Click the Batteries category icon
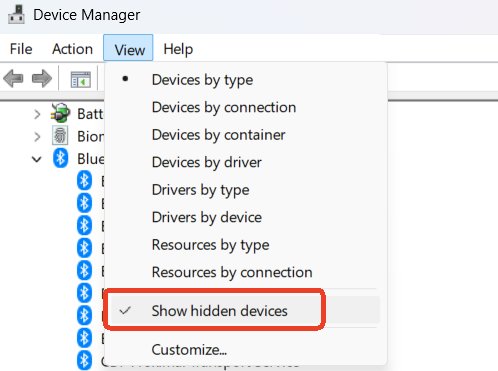498x371 pixels. tap(60, 113)
